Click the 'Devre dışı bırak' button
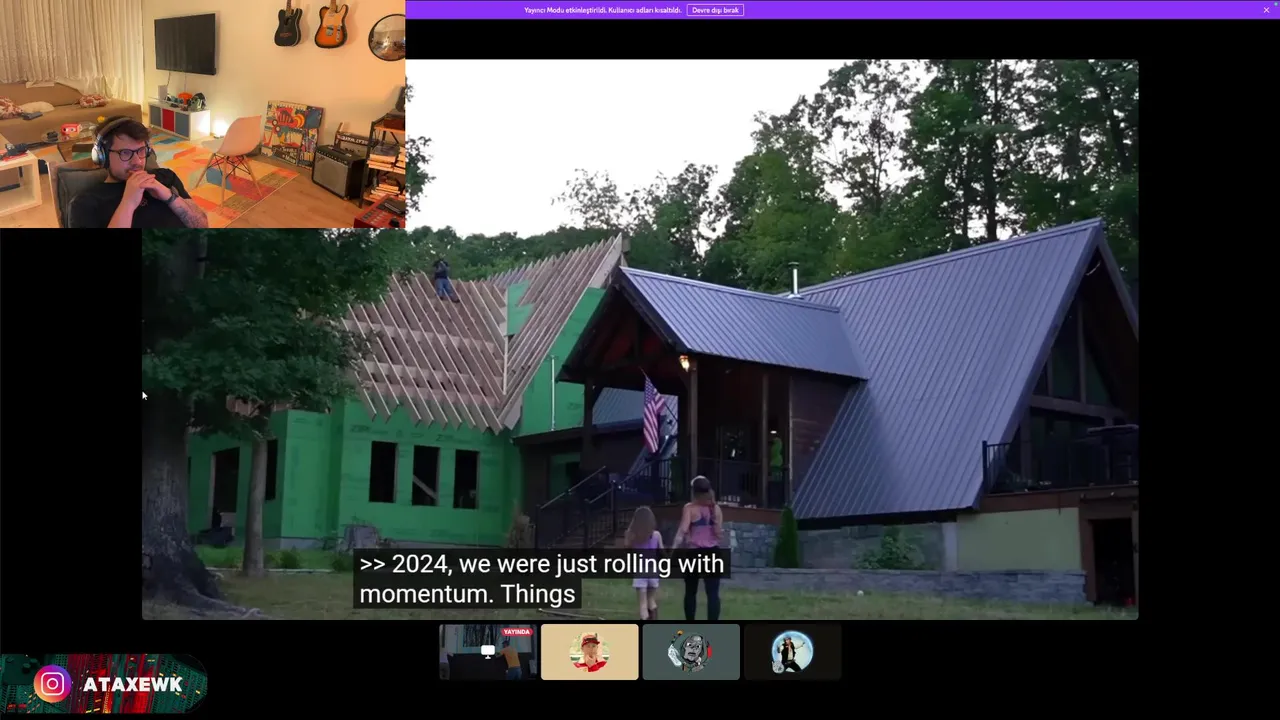The width and height of the screenshot is (1280, 720). point(715,10)
